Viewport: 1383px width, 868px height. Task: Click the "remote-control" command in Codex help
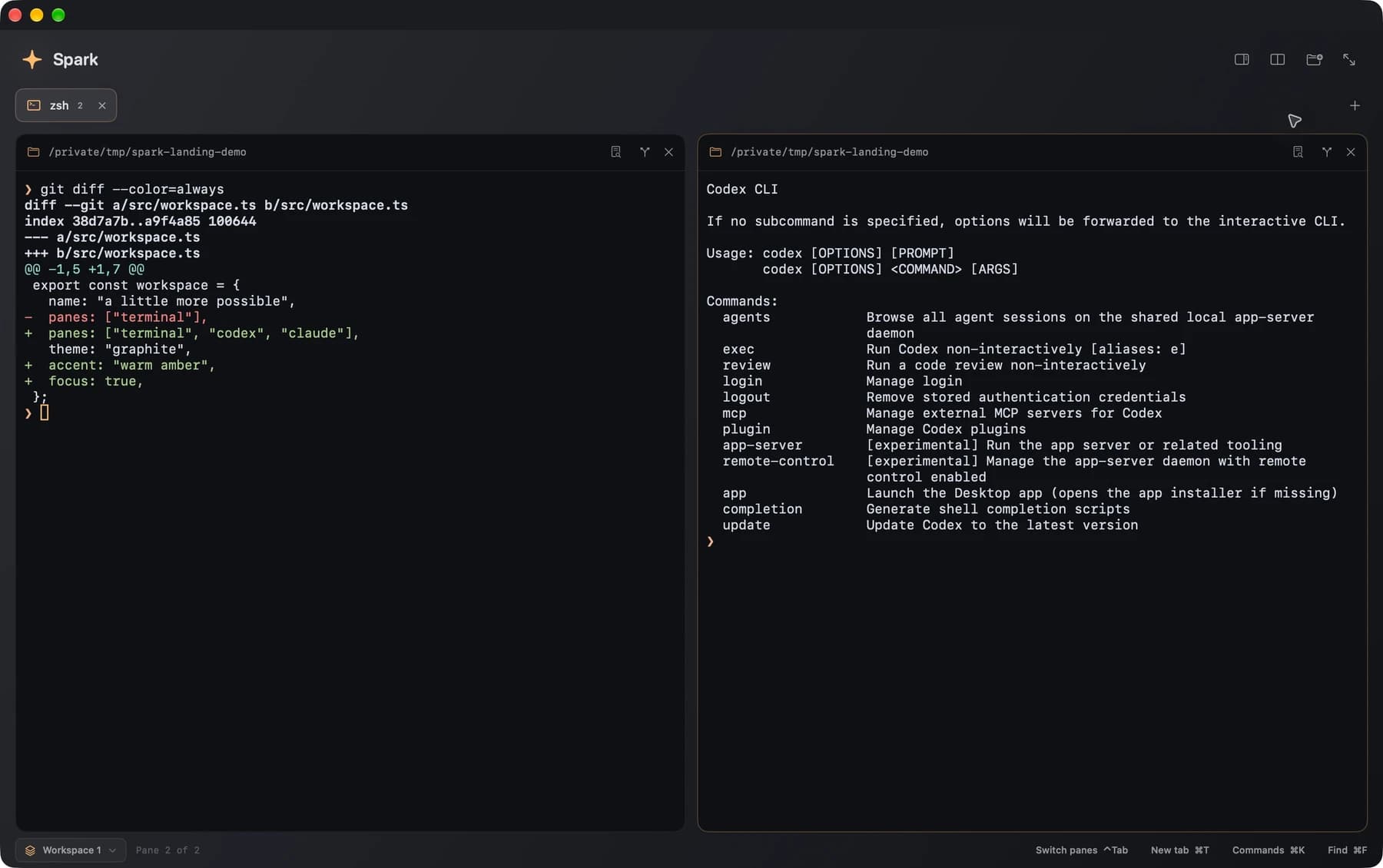click(778, 461)
